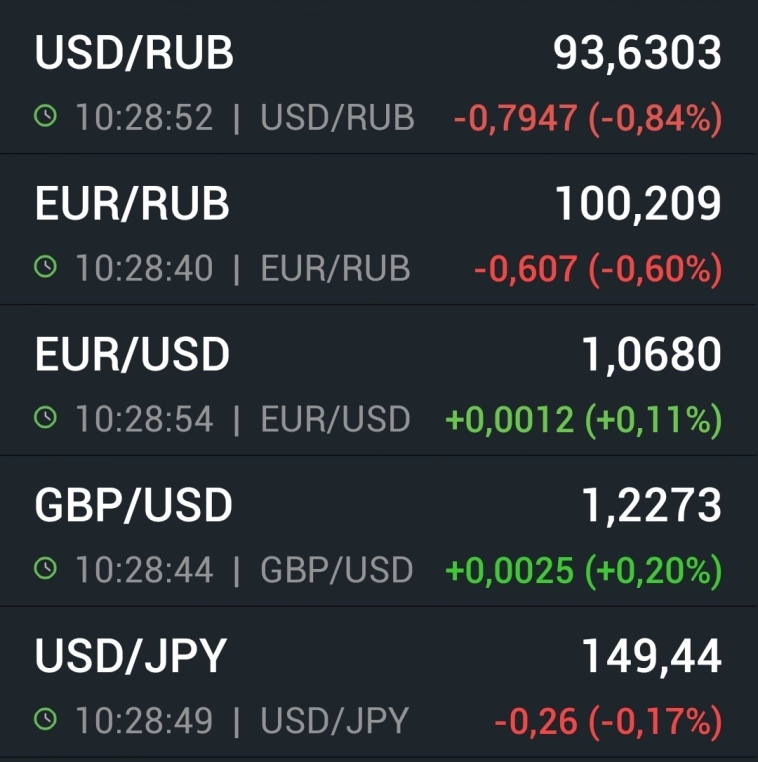The width and height of the screenshot is (758, 762).
Task: Click the green +0,0012 (+0,11%) change
Action: (x=583, y=420)
